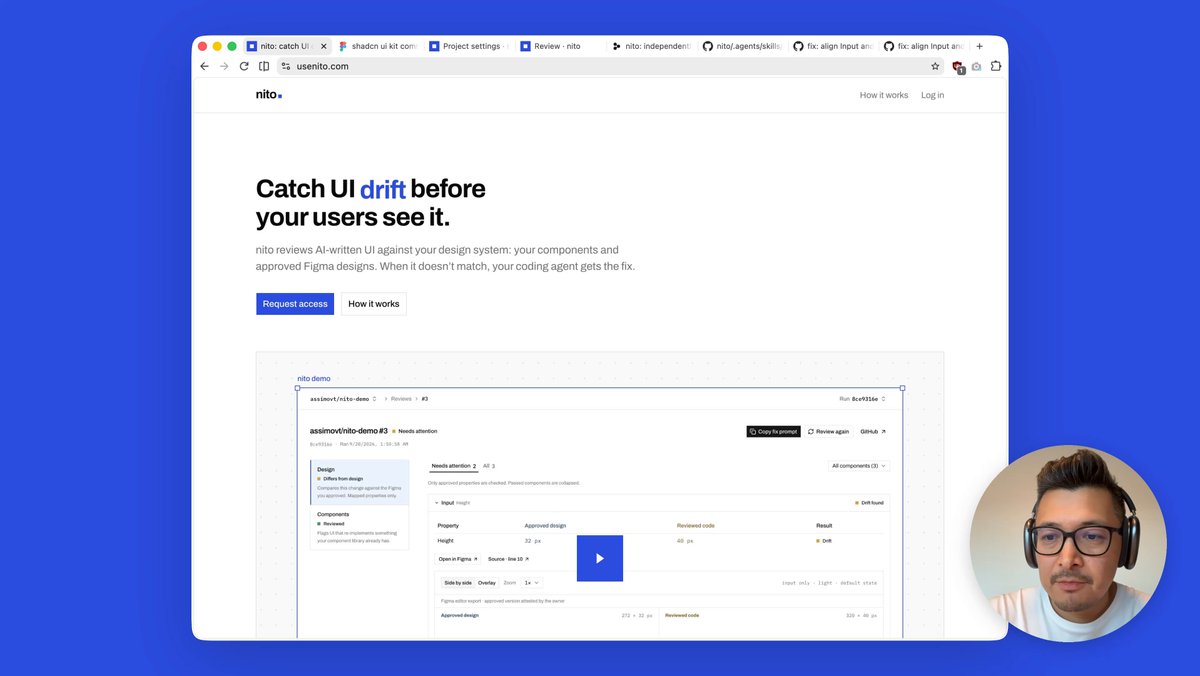Click the How it works button below hero
1200x676 pixels.
point(374,304)
